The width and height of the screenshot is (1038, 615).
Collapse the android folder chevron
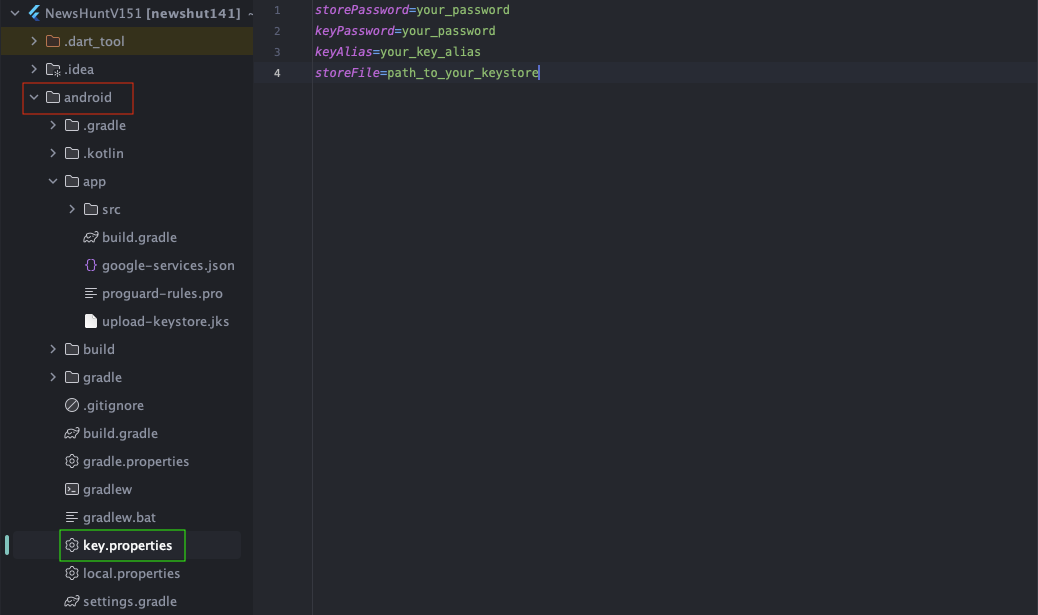(34, 98)
